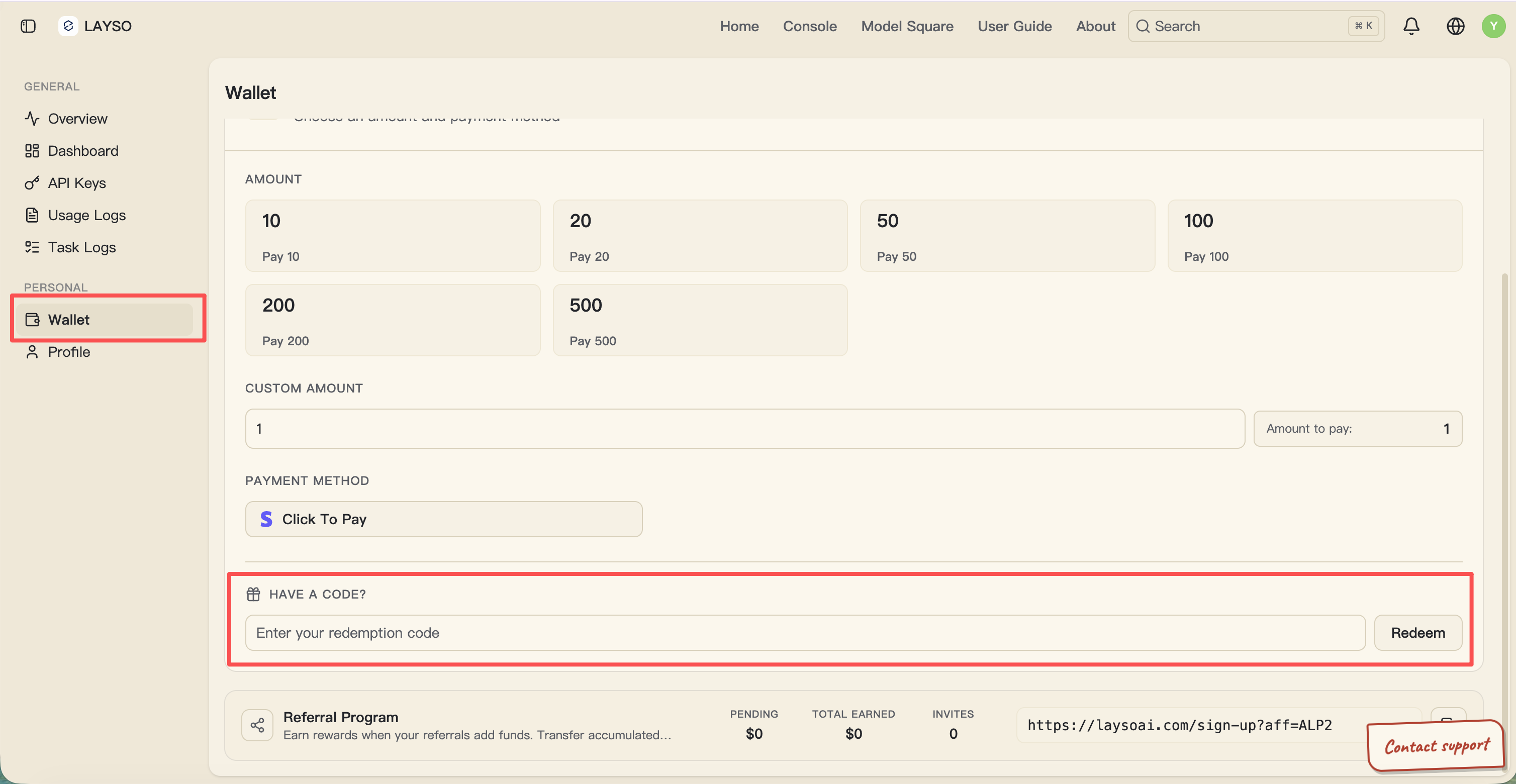Image resolution: width=1516 pixels, height=784 pixels.
Task: Click the Wallet sidebar icon
Action: point(32,320)
